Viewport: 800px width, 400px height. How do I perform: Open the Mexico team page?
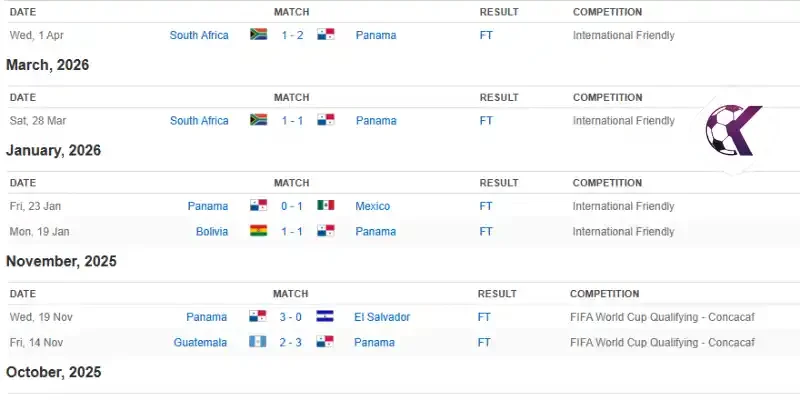point(372,206)
